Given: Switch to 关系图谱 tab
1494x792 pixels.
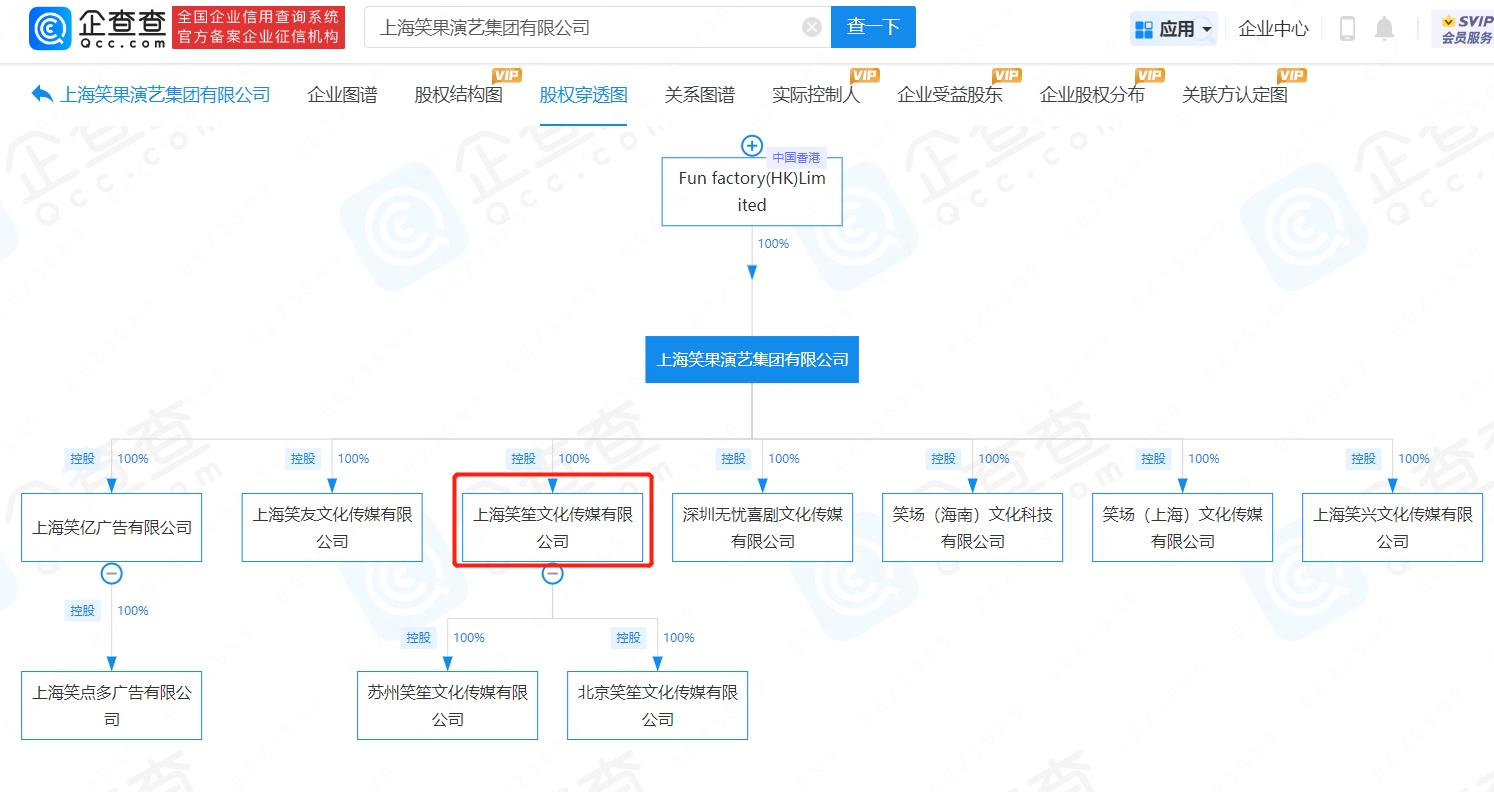Looking at the screenshot, I should pos(699,95).
